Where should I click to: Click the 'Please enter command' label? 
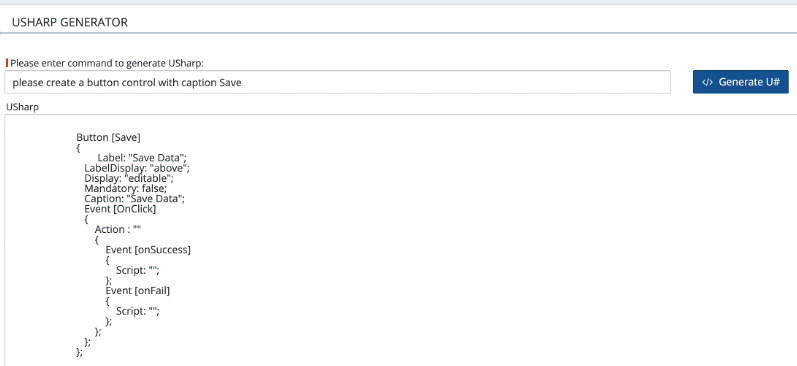tap(107, 63)
